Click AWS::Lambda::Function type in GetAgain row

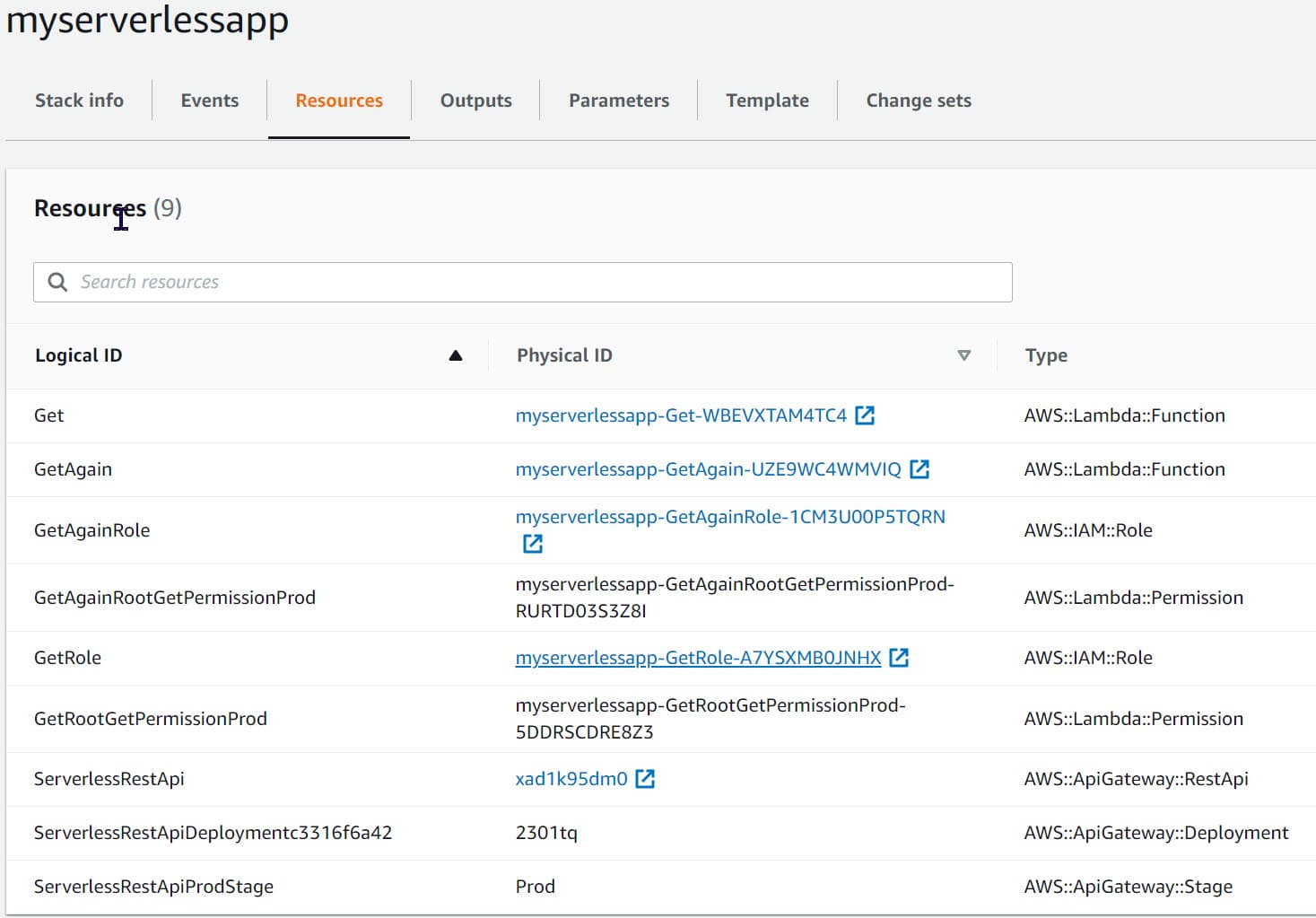[1124, 469]
